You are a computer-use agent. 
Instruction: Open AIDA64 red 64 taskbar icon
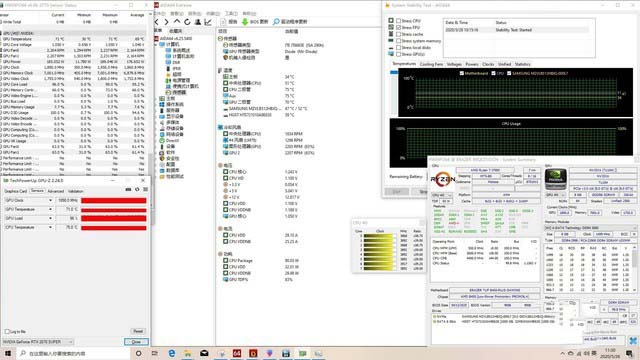point(237,353)
